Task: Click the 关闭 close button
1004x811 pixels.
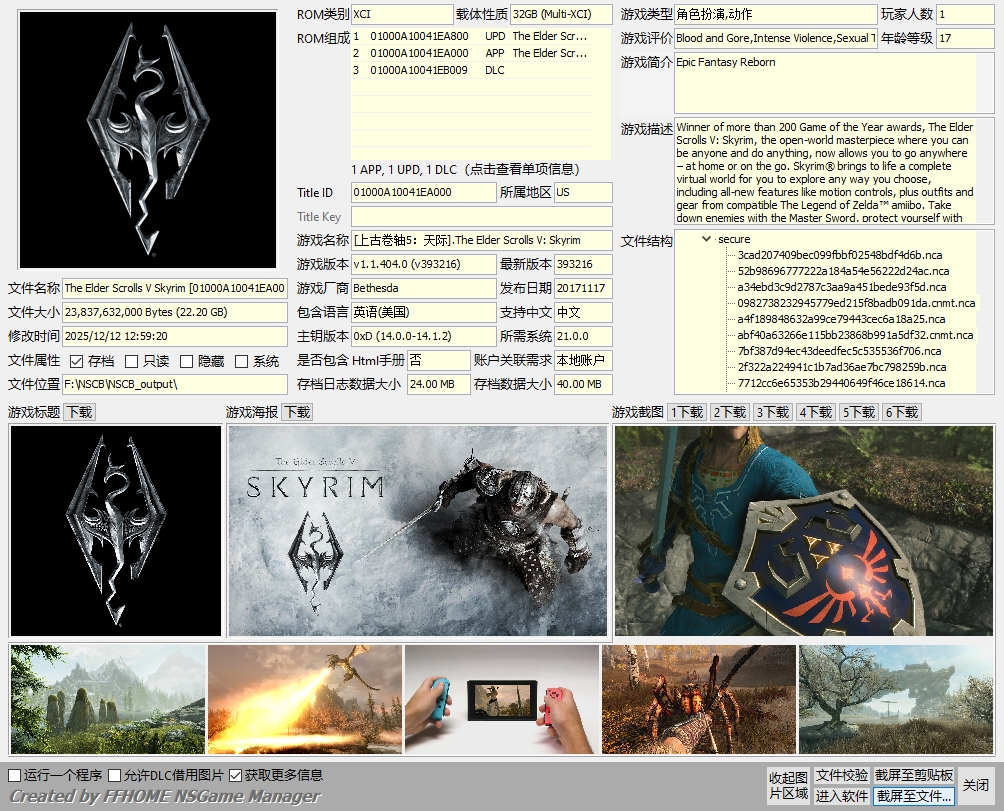Action: click(x=976, y=785)
